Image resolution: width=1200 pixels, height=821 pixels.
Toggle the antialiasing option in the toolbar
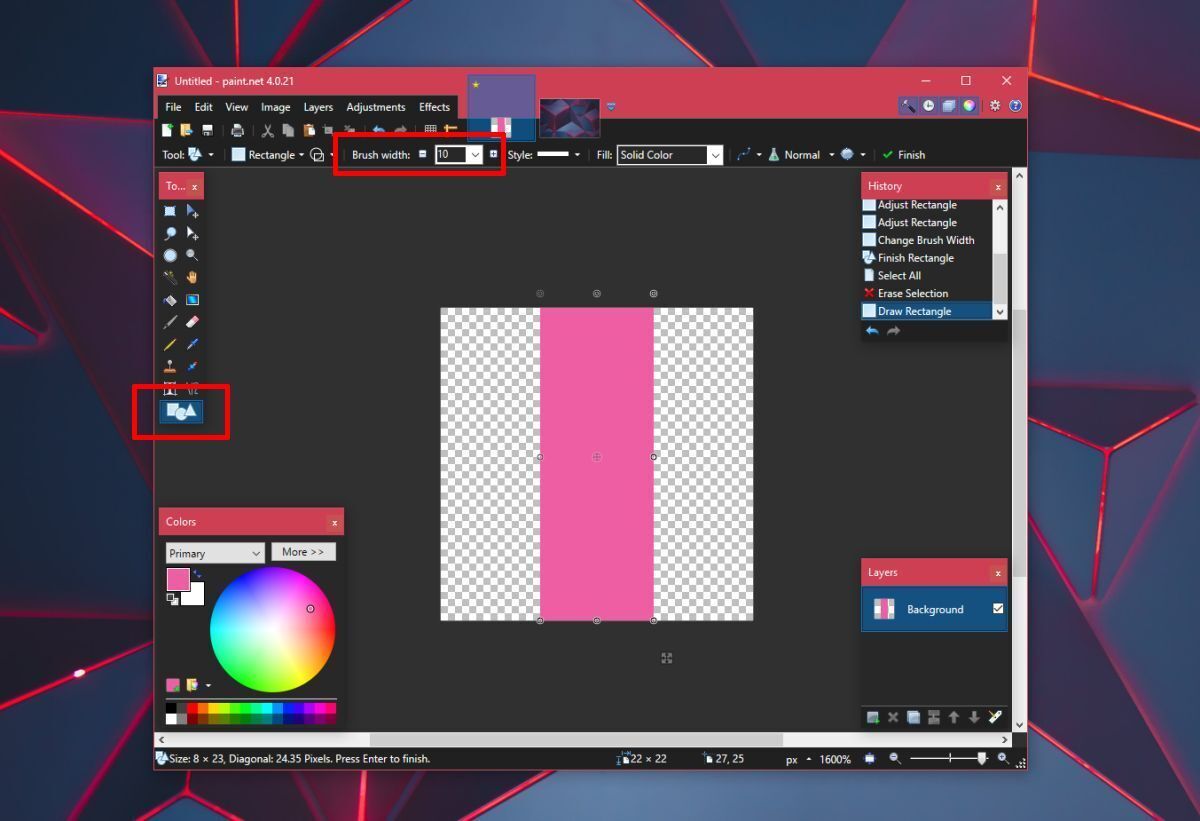click(849, 154)
